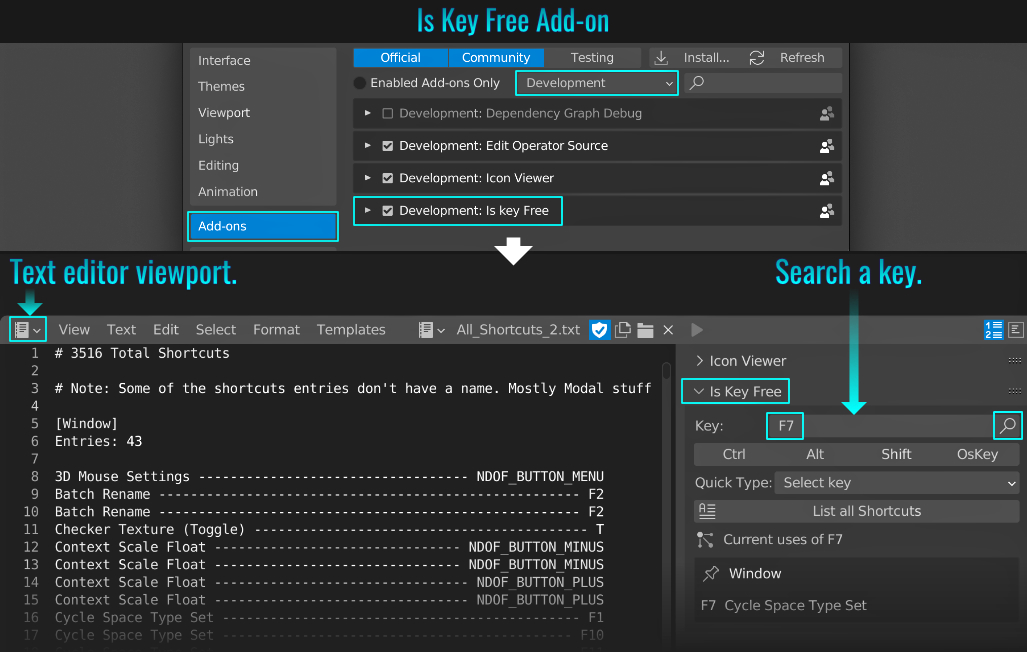Viewport: 1027px width, 652px height.
Task: Uncheck the Is key Free add-on
Action: click(388, 211)
